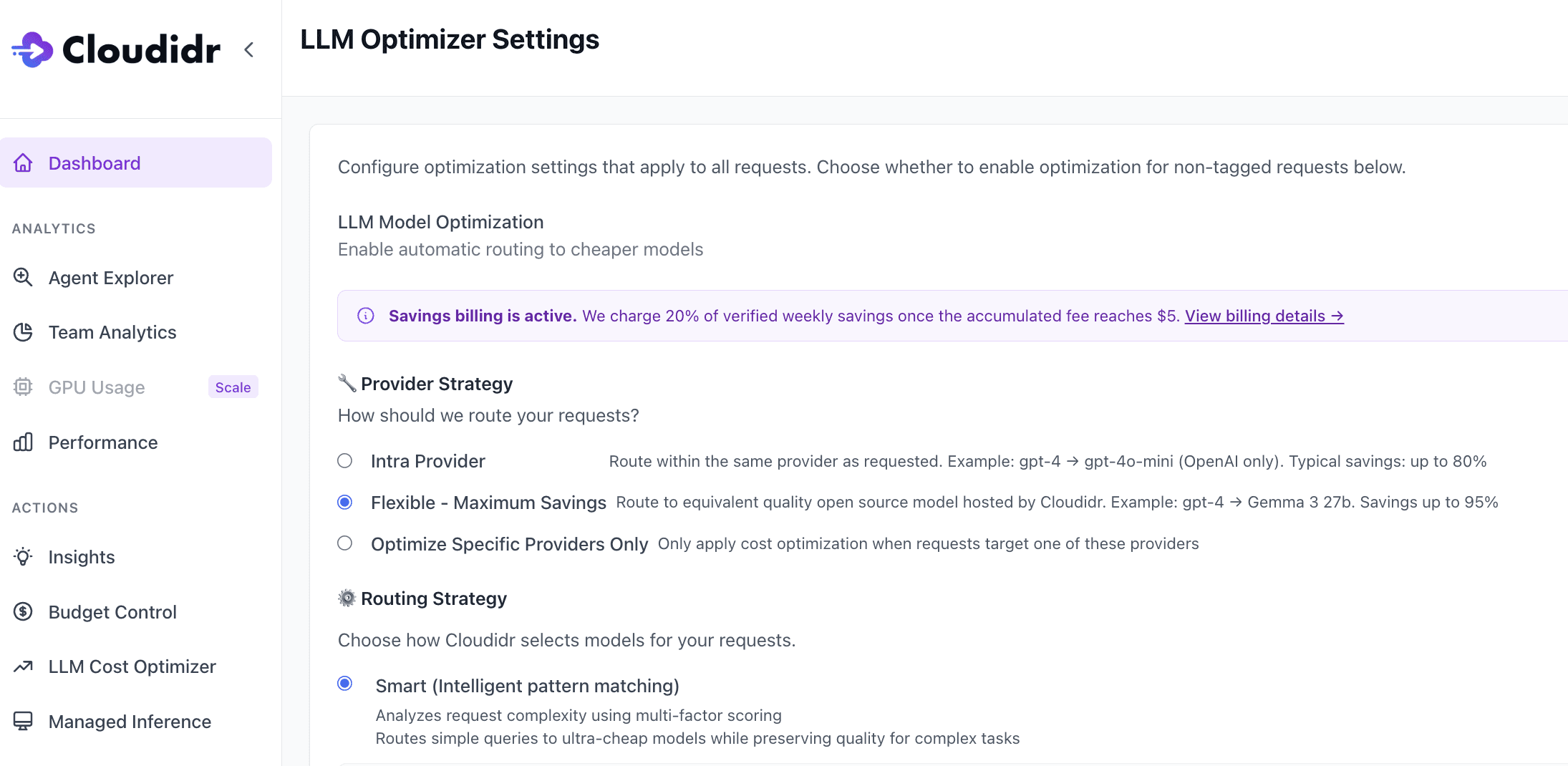Click the Cloudidr logo icon
This screenshot has width=1568, height=766.
33,49
